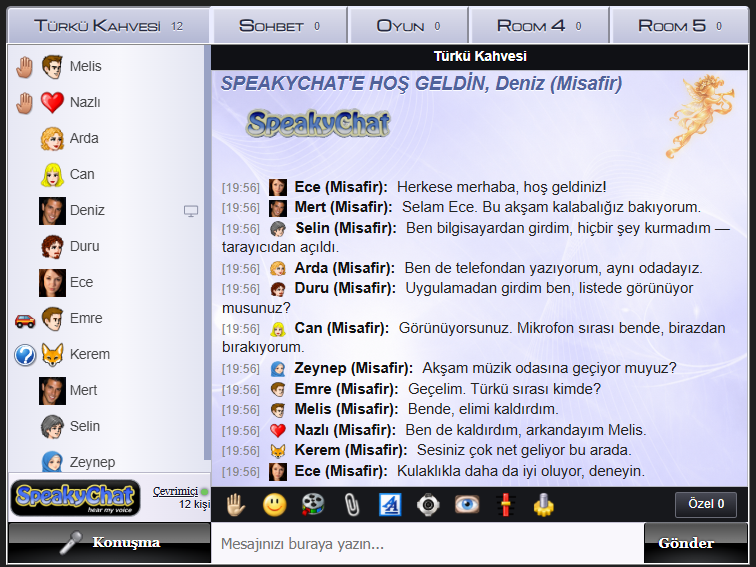The image size is (756, 567).
Task: Click Emre's avatar in user list
Action: click(x=52, y=319)
